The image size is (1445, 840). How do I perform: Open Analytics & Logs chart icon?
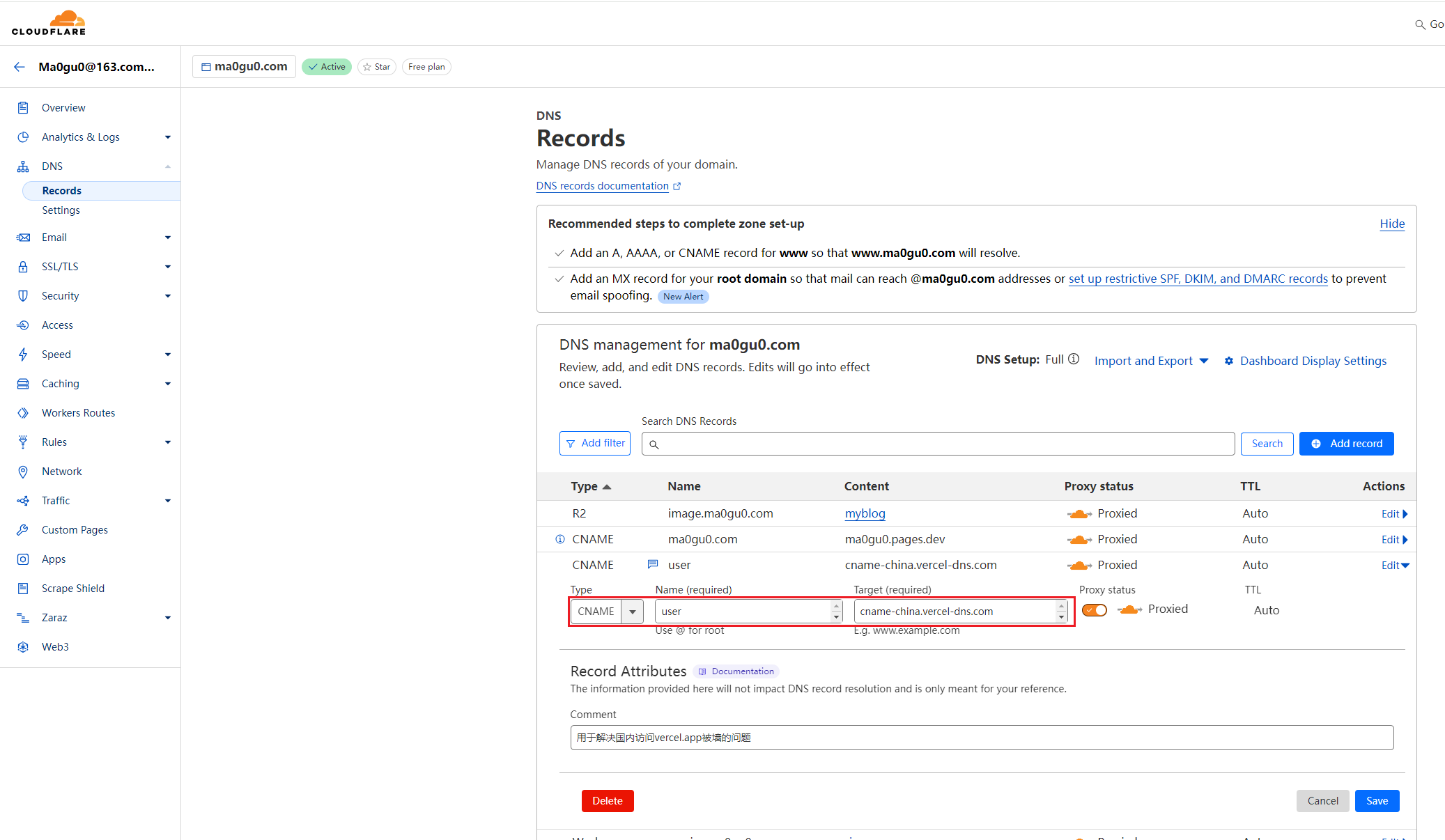pyautogui.click(x=23, y=137)
